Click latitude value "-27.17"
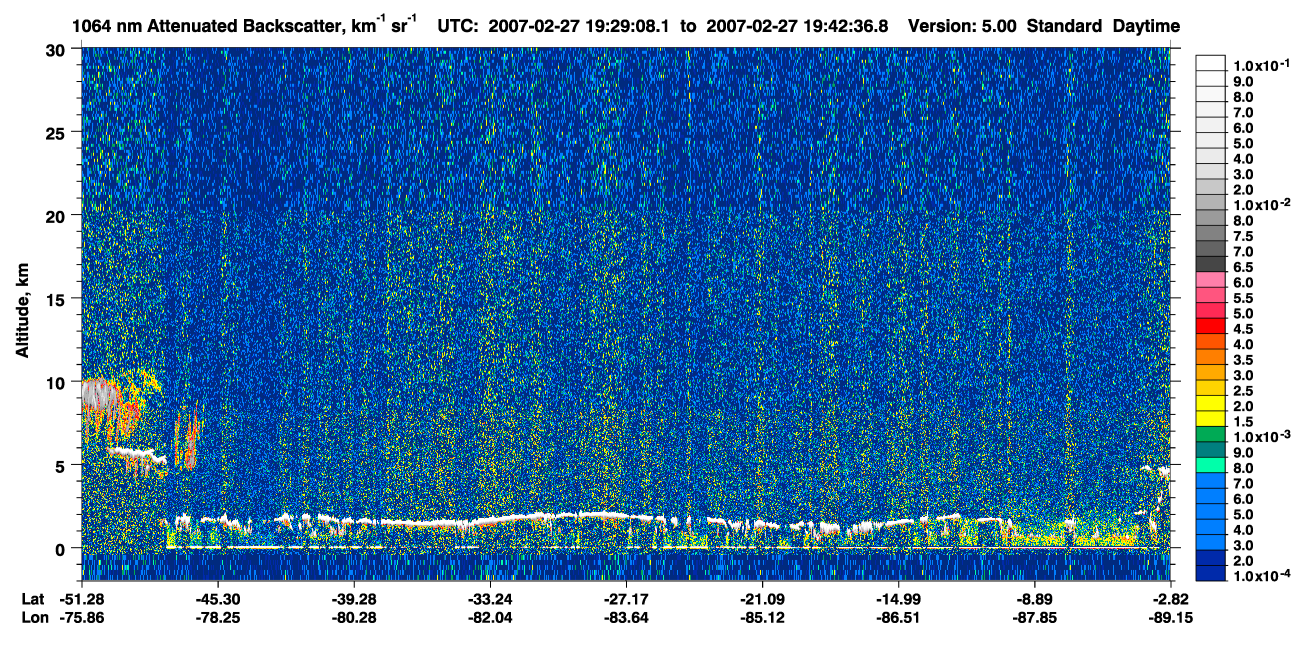Screen dimensions: 1300x667 click(x=625, y=599)
